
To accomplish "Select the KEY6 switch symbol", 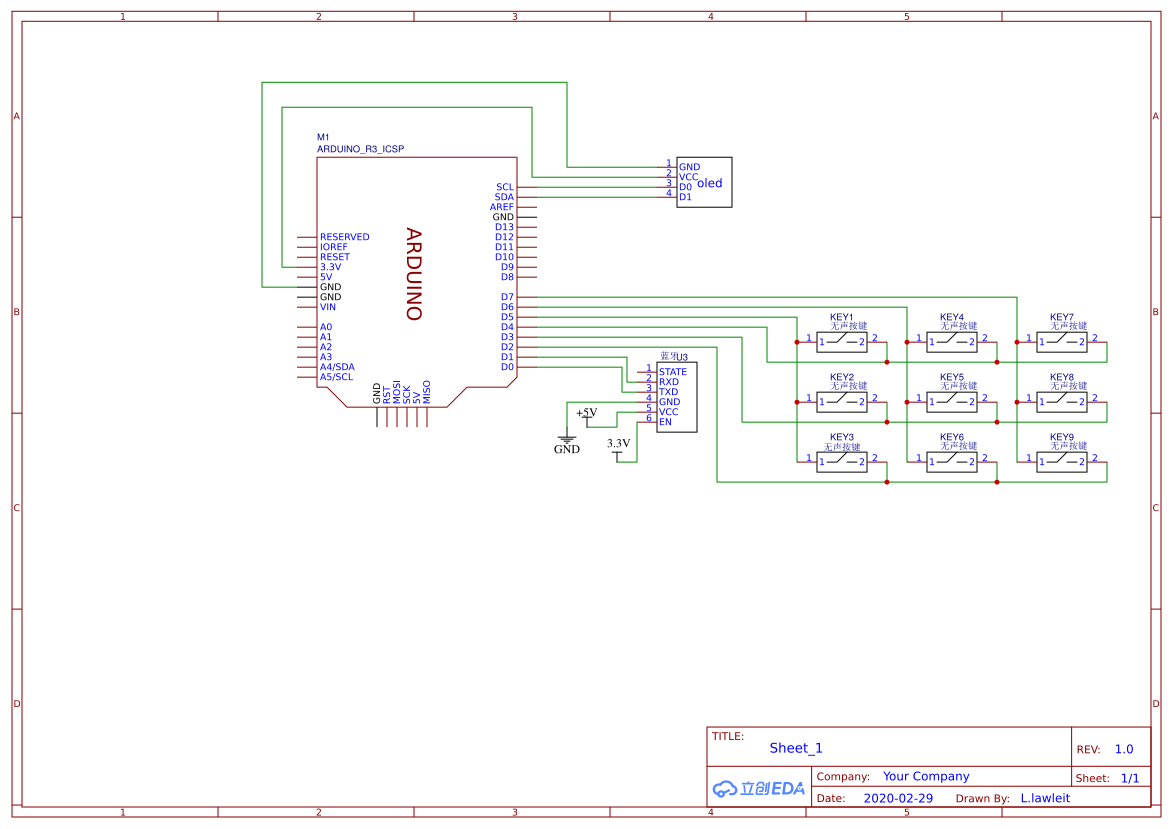I will [951, 462].
